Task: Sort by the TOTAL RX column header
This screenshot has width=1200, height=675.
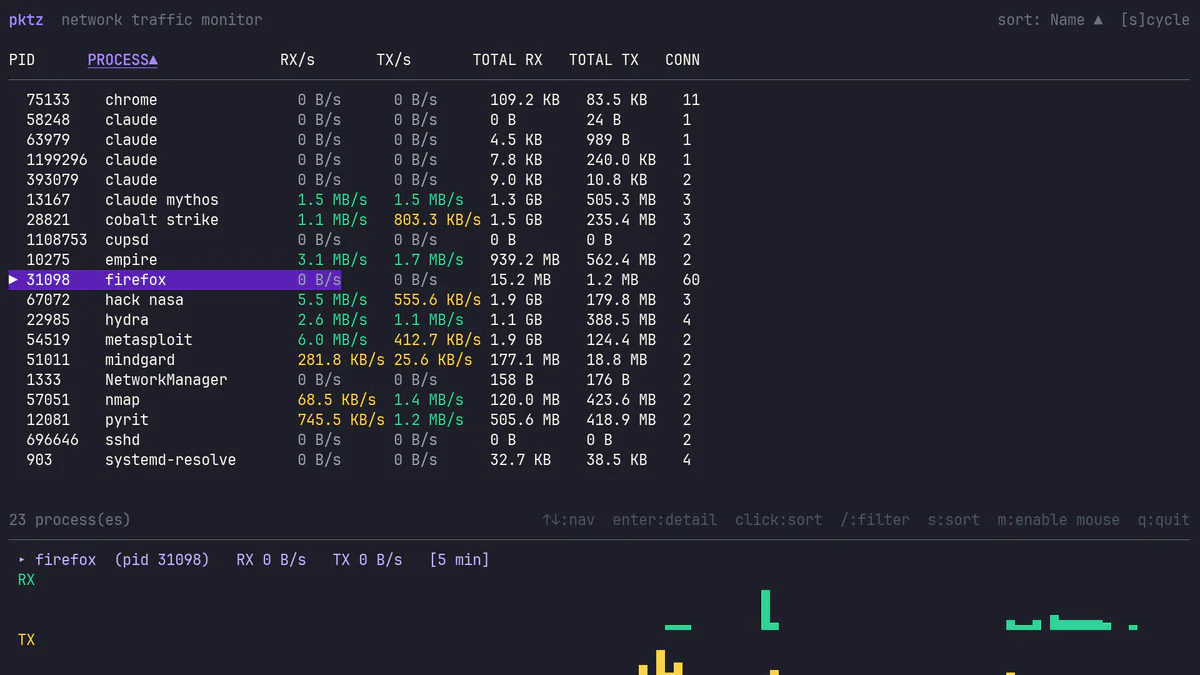Action: 507,60
